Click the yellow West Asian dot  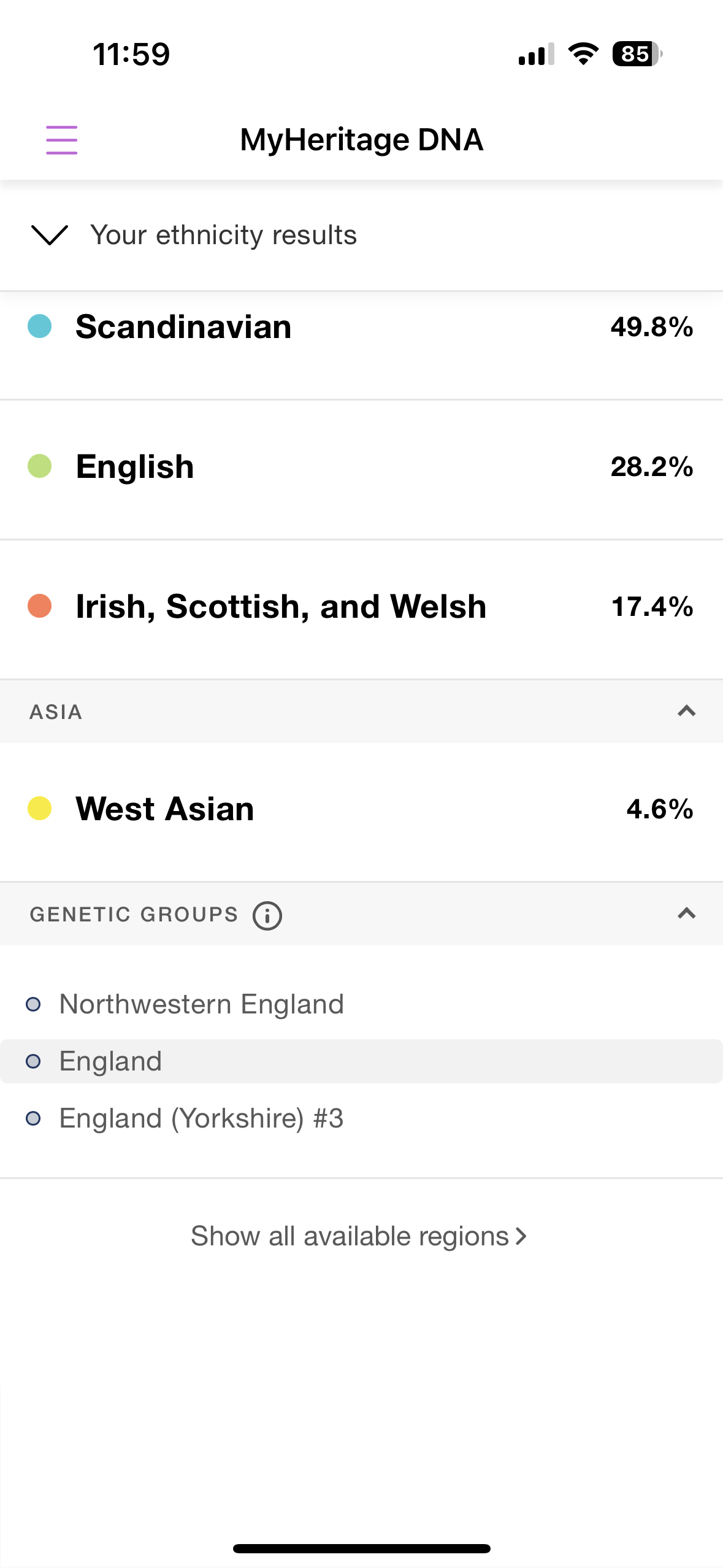point(40,809)
